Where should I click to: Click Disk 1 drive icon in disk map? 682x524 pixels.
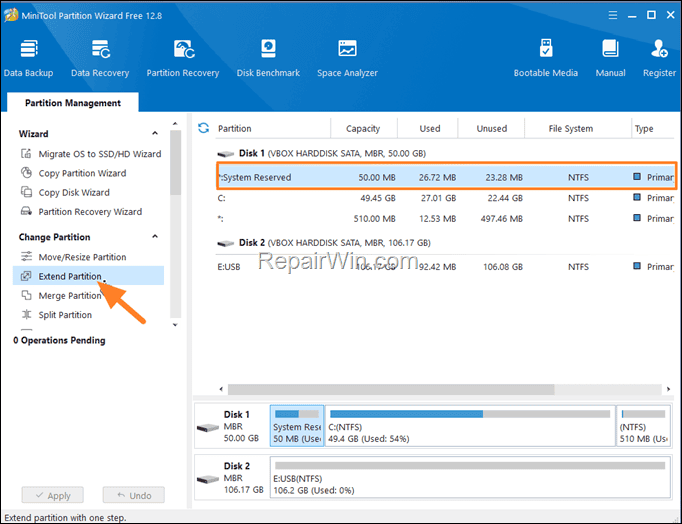coord(207,428)
